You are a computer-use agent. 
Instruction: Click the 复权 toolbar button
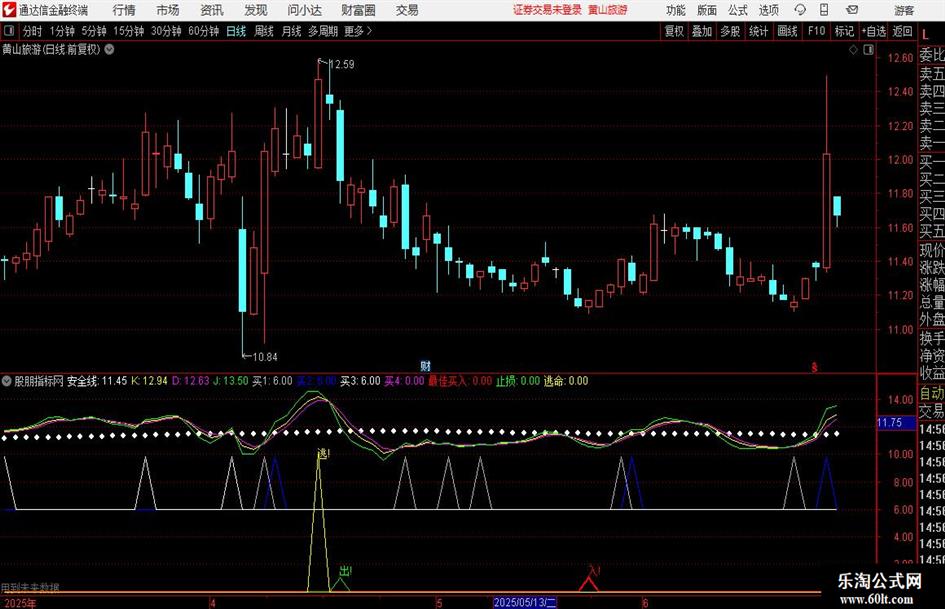(674, 31)
